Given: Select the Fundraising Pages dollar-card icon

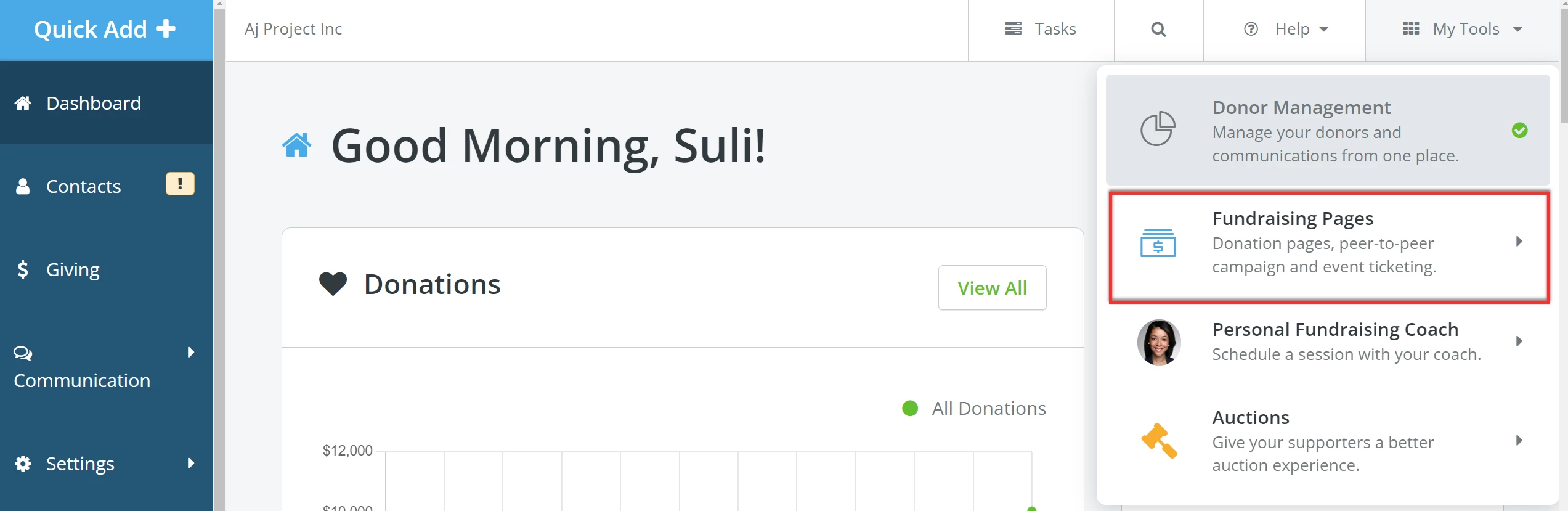Looking at the screenshot, I should (1157, 244).
